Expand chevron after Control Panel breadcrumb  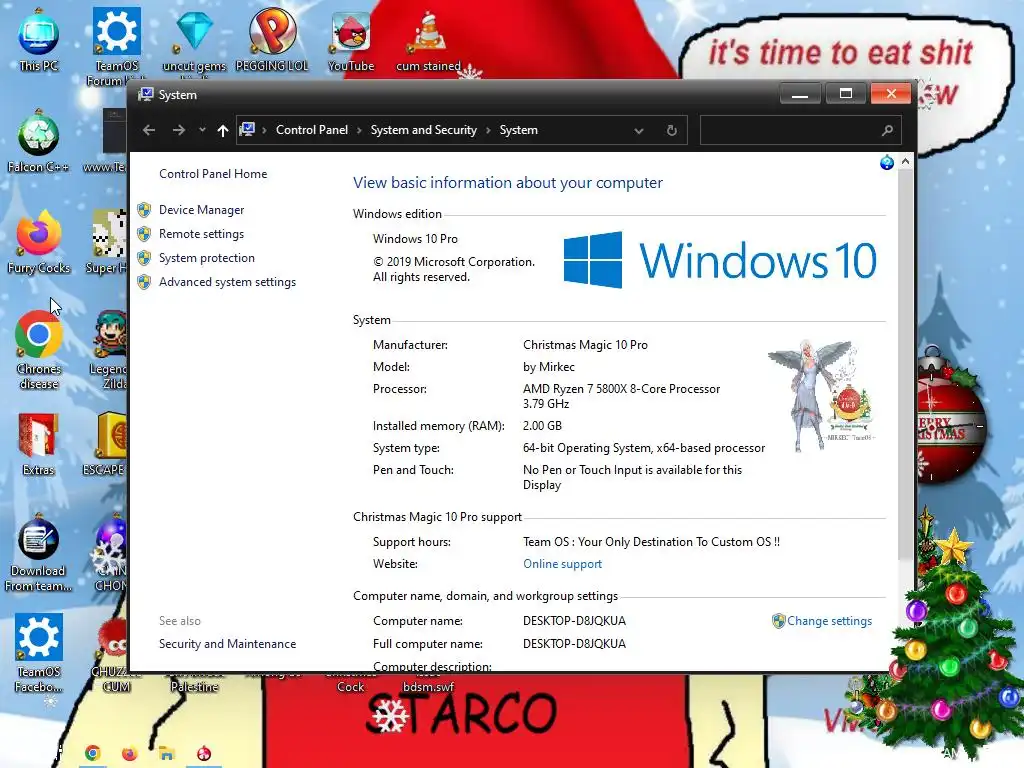tap(359, 131)
